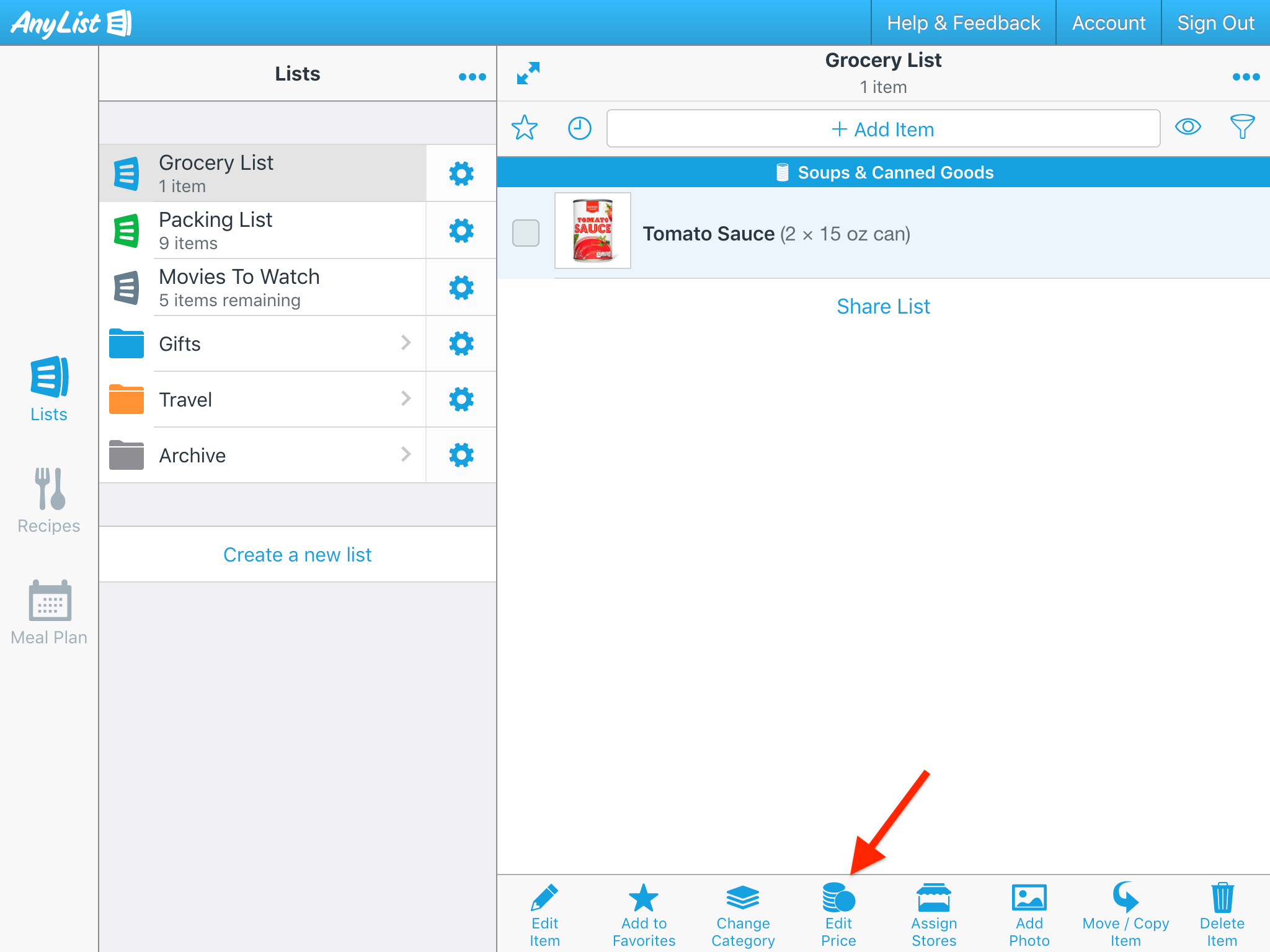
Task: Open recent items clock icon
Action: (x=579, y=128)
